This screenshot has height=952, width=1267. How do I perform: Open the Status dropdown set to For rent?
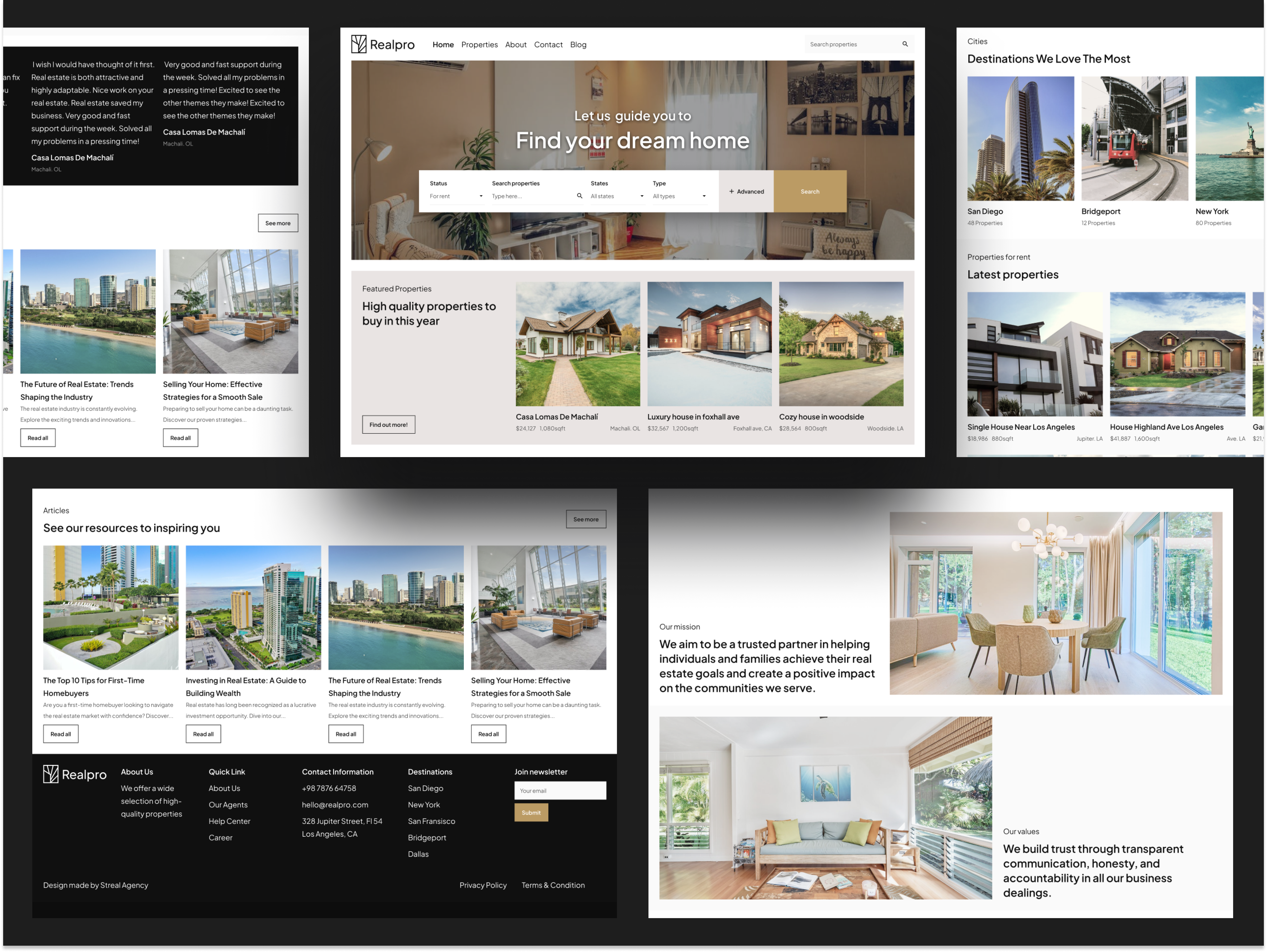tap(455, 196)
